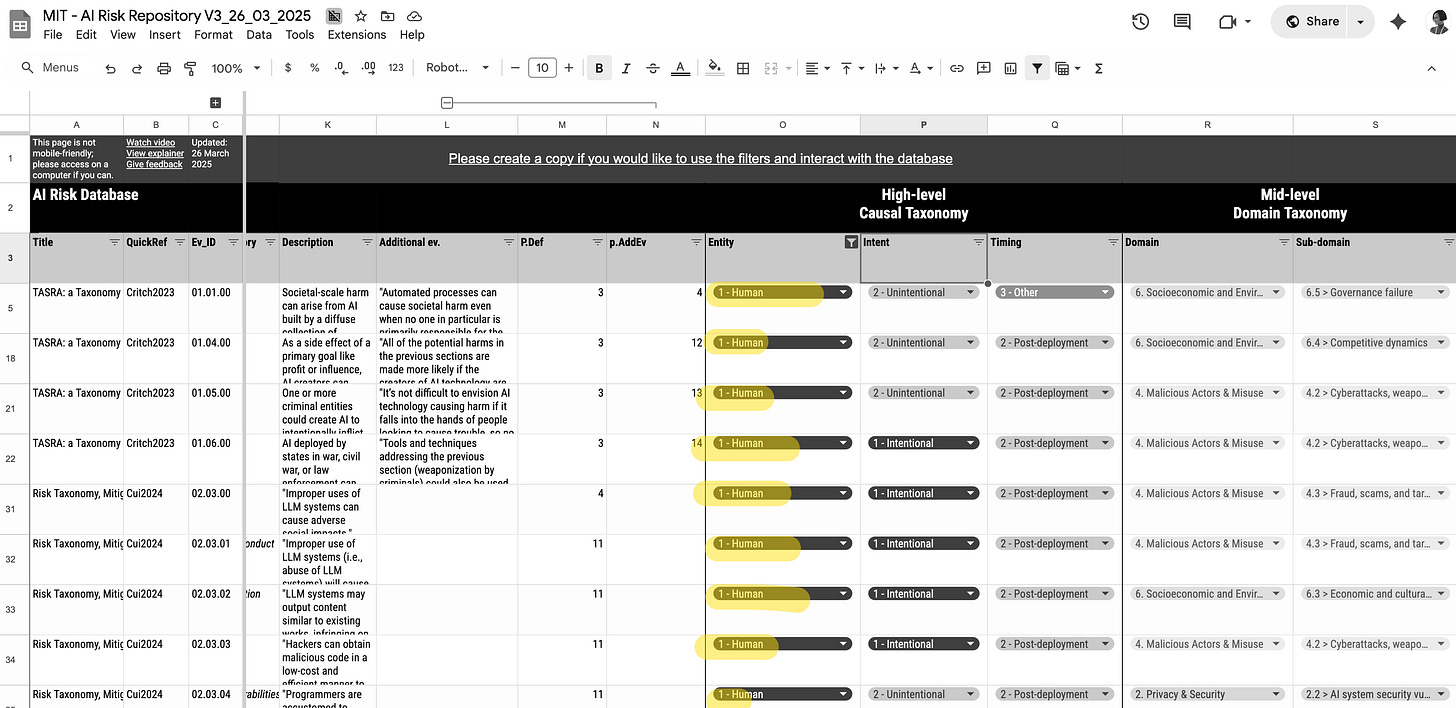
Task: Open the text color picker
Action: [680, 68]
